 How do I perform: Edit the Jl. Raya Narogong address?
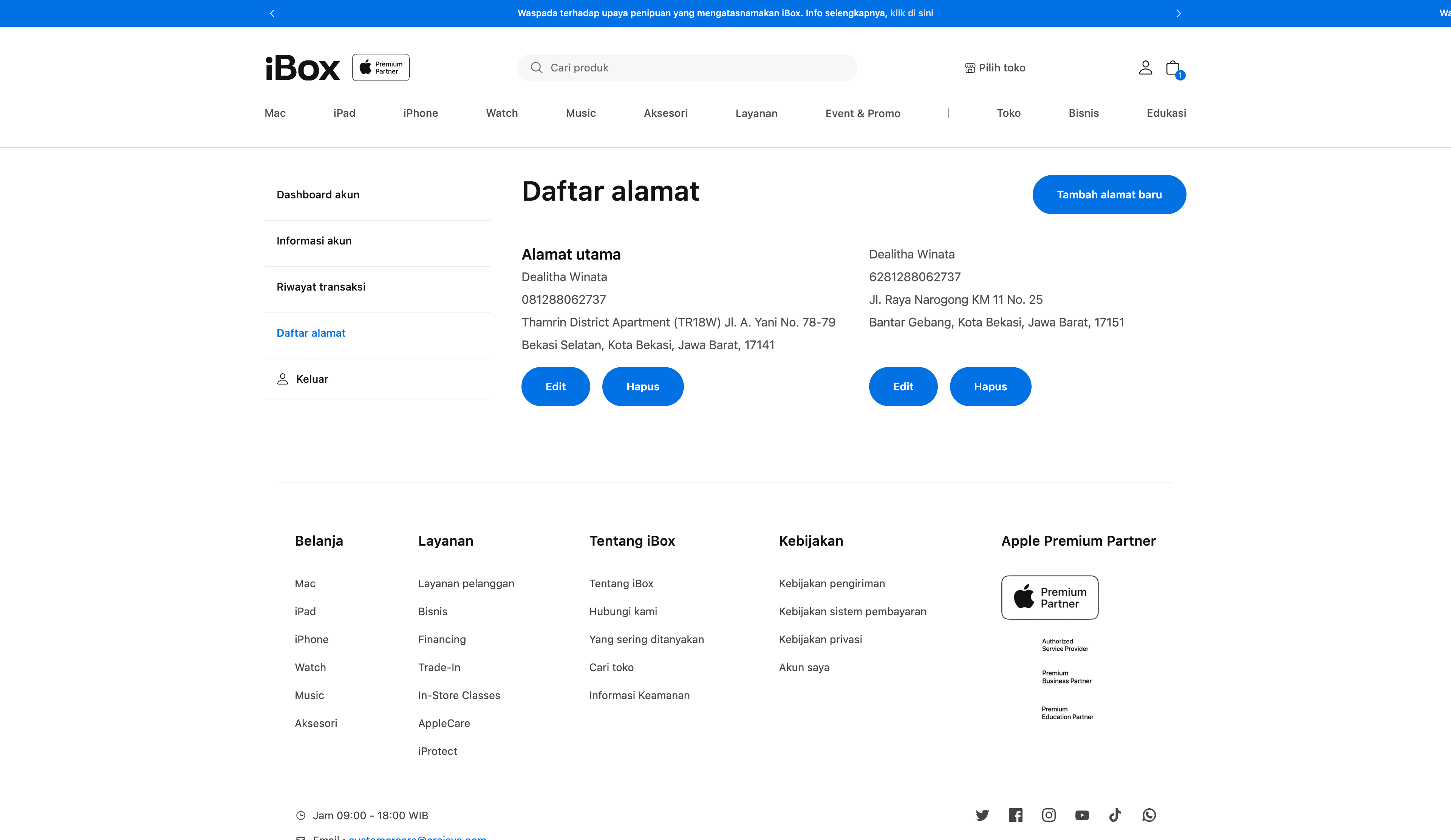click(x=903, y=386)
